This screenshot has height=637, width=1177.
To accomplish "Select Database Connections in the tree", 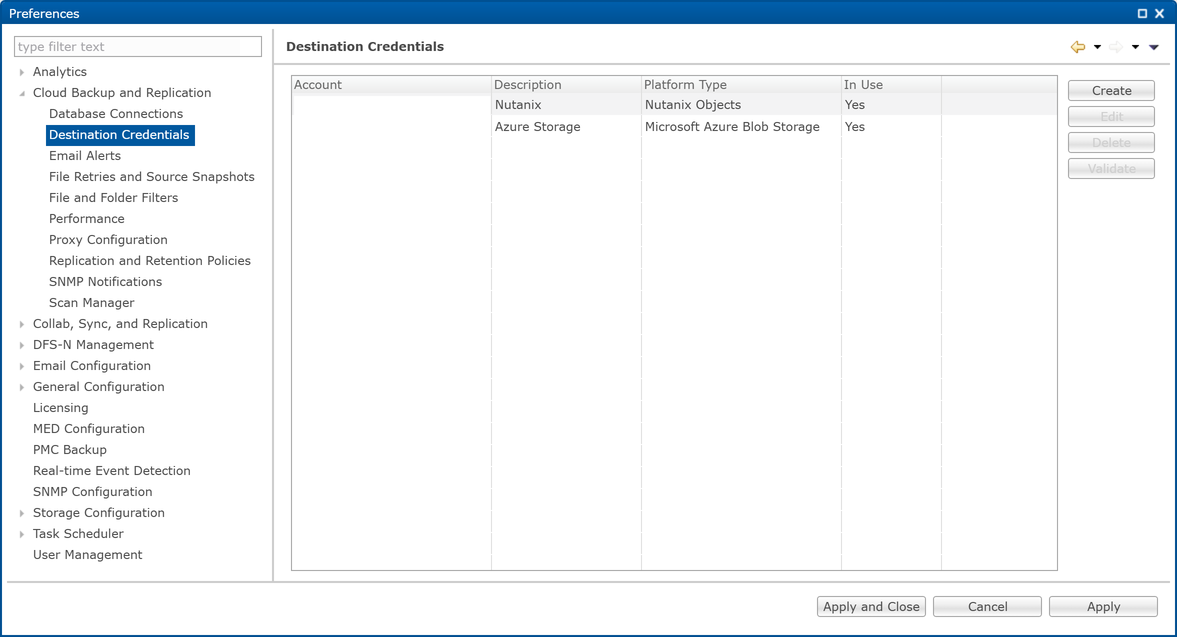I will (116, 114).
